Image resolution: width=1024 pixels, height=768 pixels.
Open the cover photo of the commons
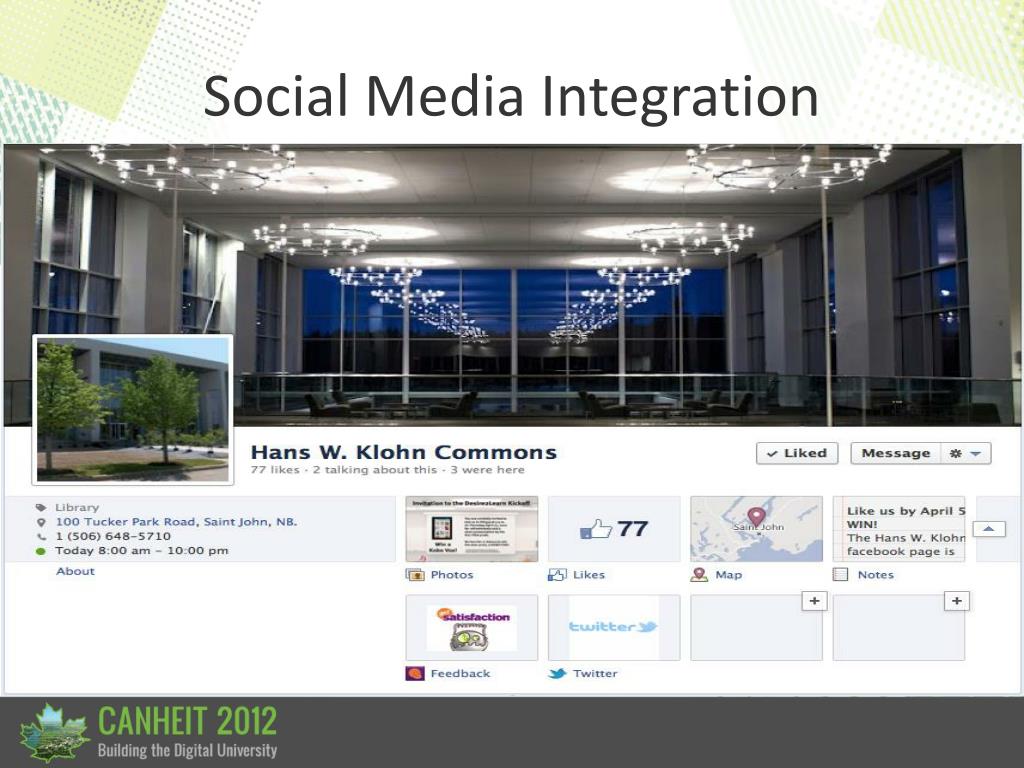pyautogui.click(x=512, y=285)
